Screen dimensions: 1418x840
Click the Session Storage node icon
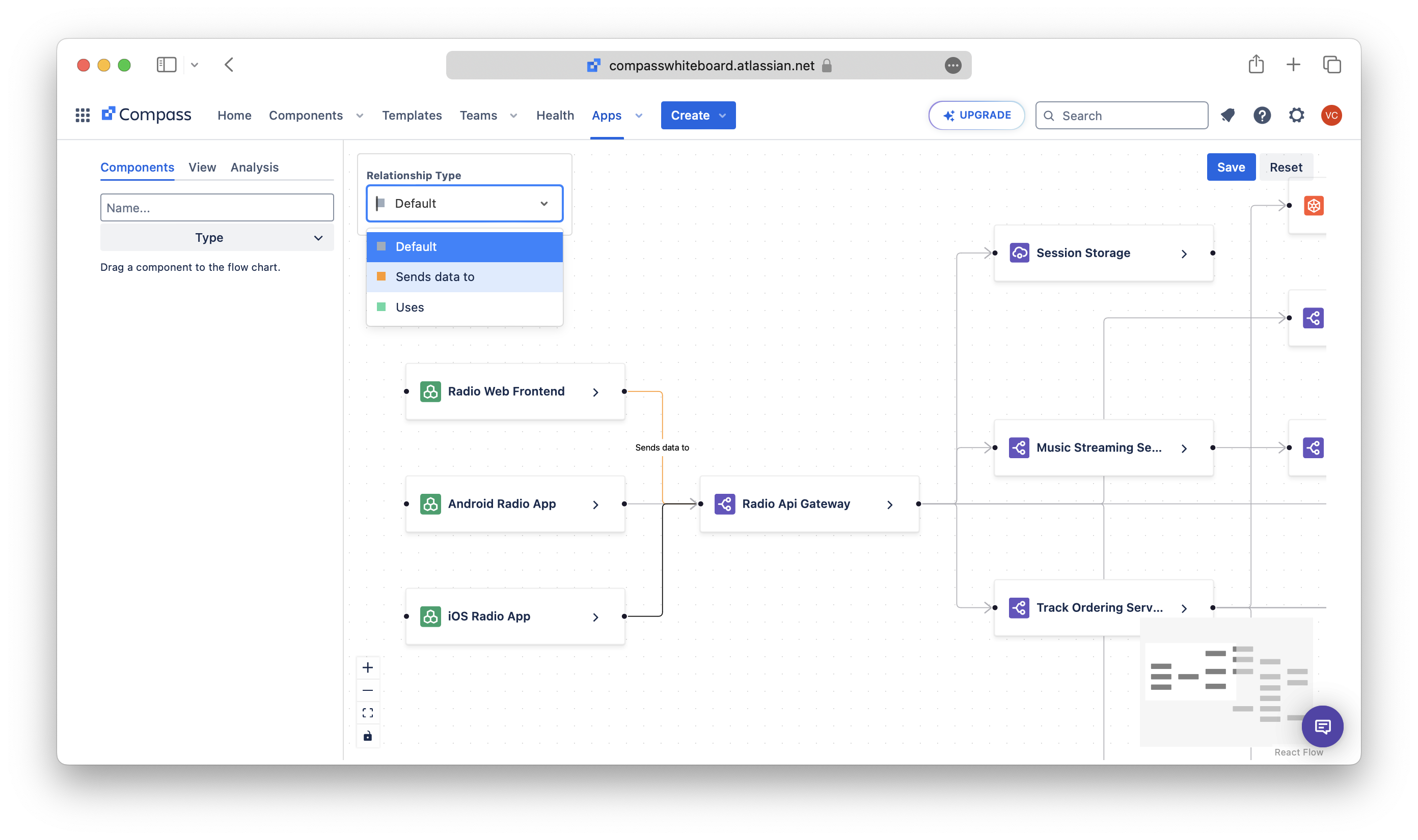(x=1019, y=253)
